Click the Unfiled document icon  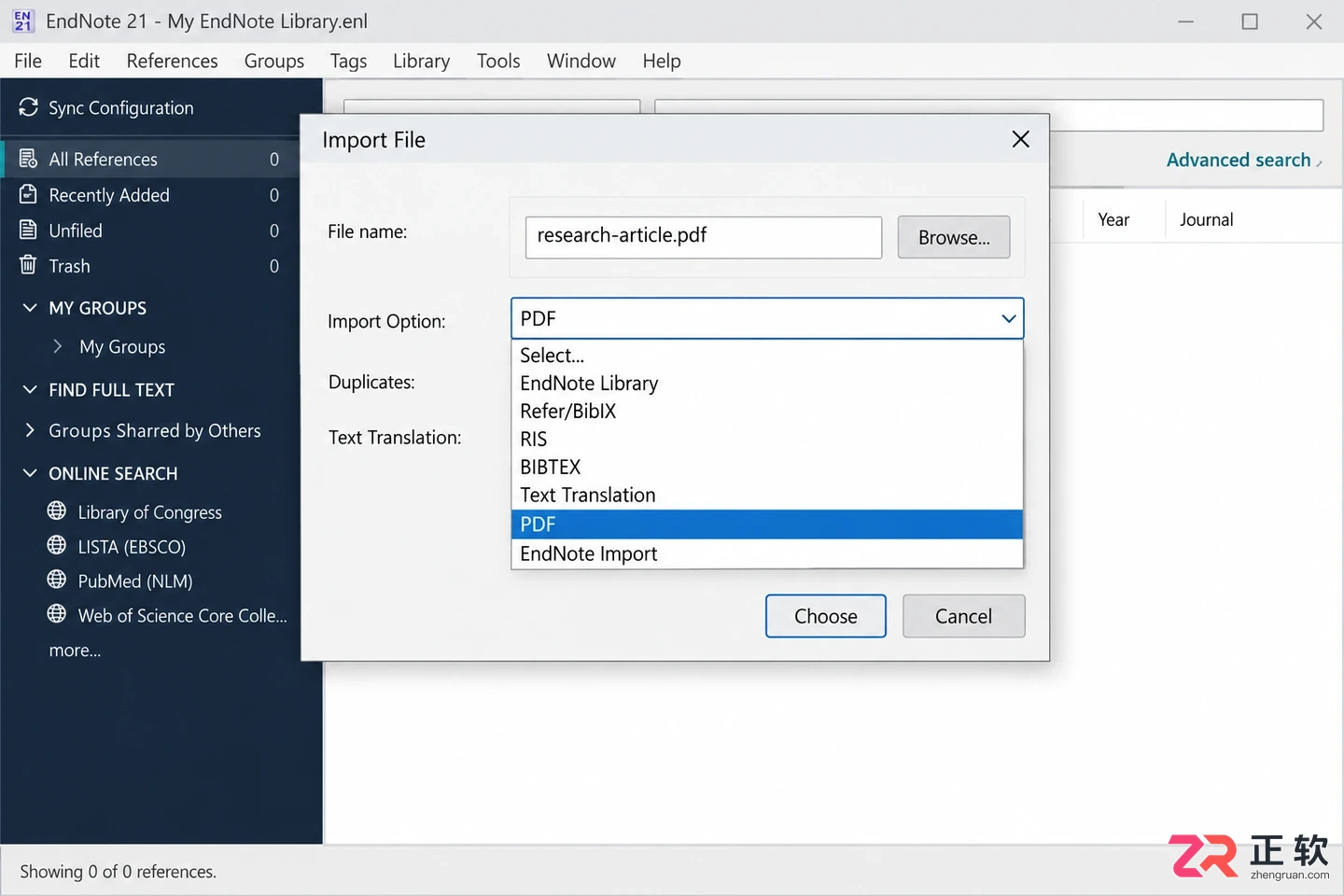(x=28, y=230)
